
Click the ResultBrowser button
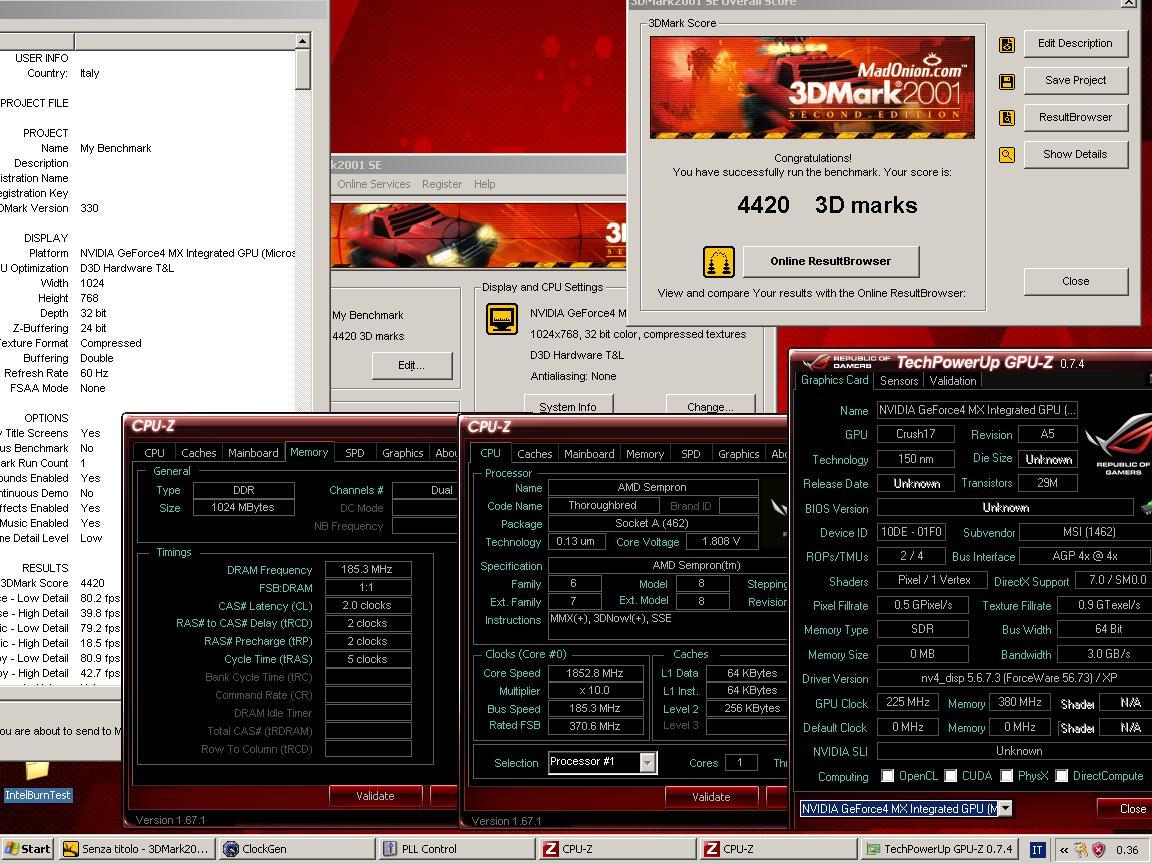point(1075,117)
